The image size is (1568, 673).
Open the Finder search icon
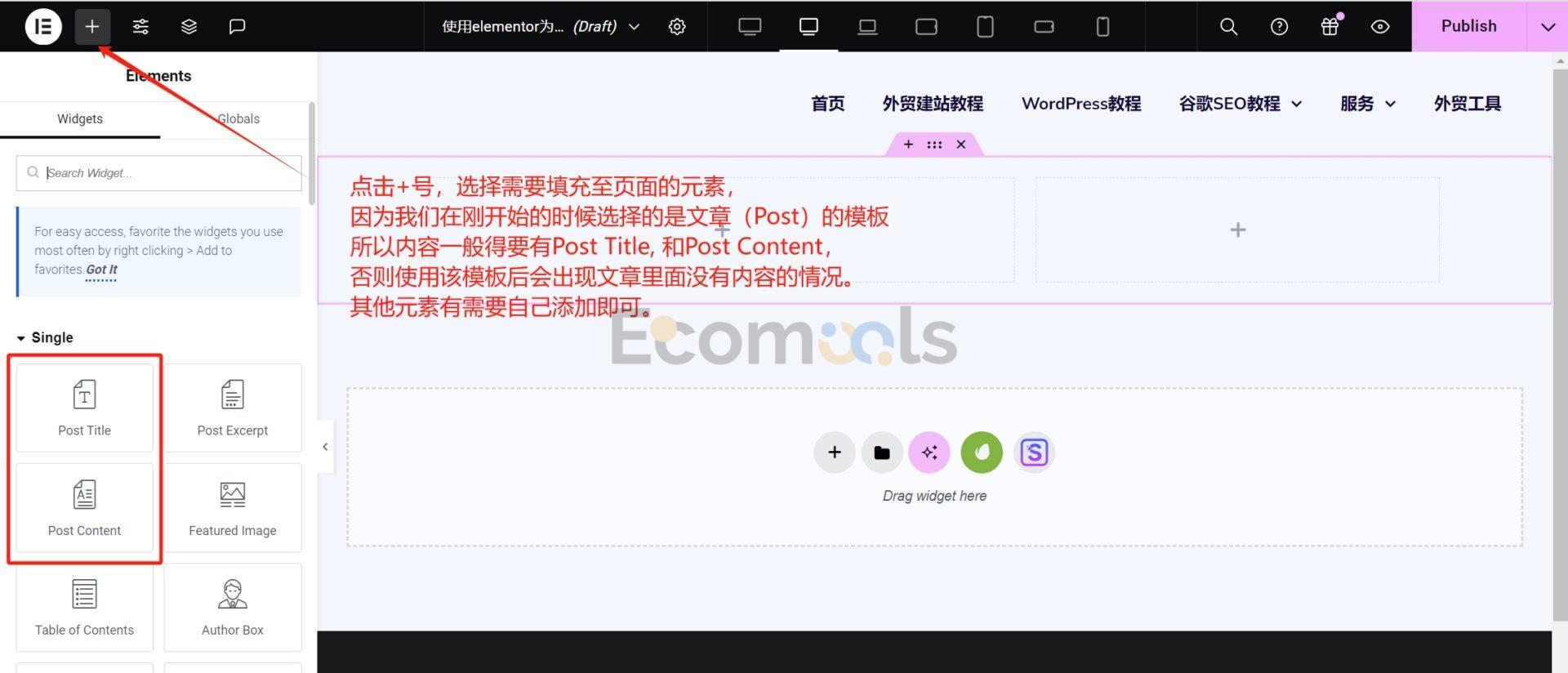1228,26
